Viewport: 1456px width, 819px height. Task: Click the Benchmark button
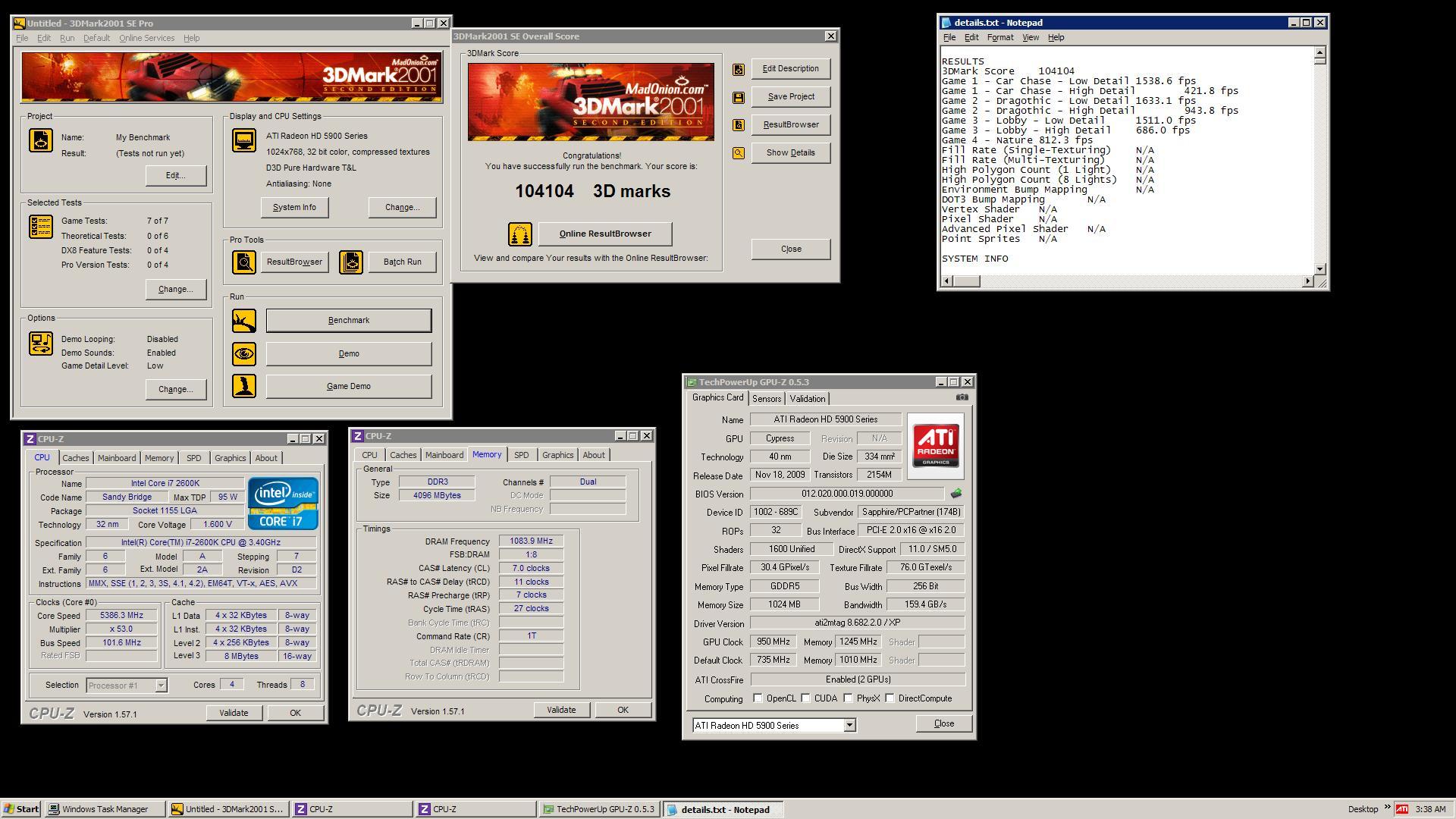pos(349,321)
